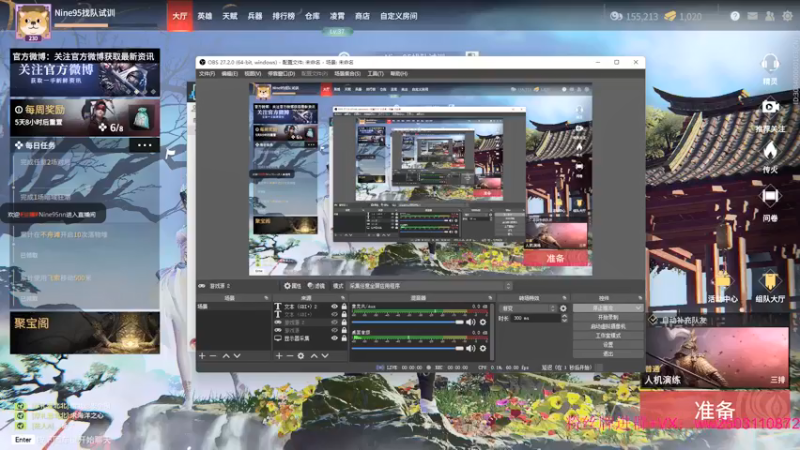The width and height of the screenshot is (800, 450).
Task: Toggle visibility eye of 文本 (GDI+) 2 source
Action: [x=334, y=307]
